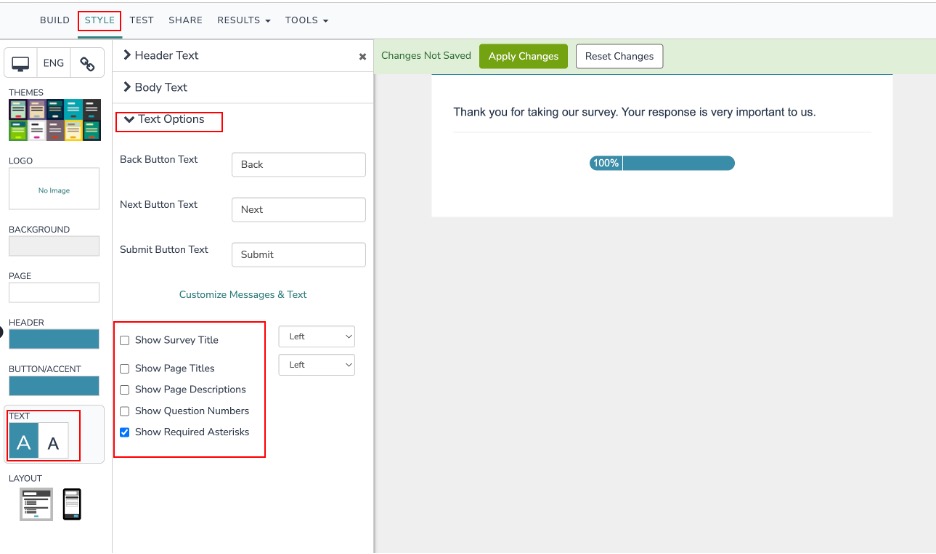Enable Show Page Titles checkbox
The height and width of the screenshot is (554, 936).
click(x=125, y=369)
